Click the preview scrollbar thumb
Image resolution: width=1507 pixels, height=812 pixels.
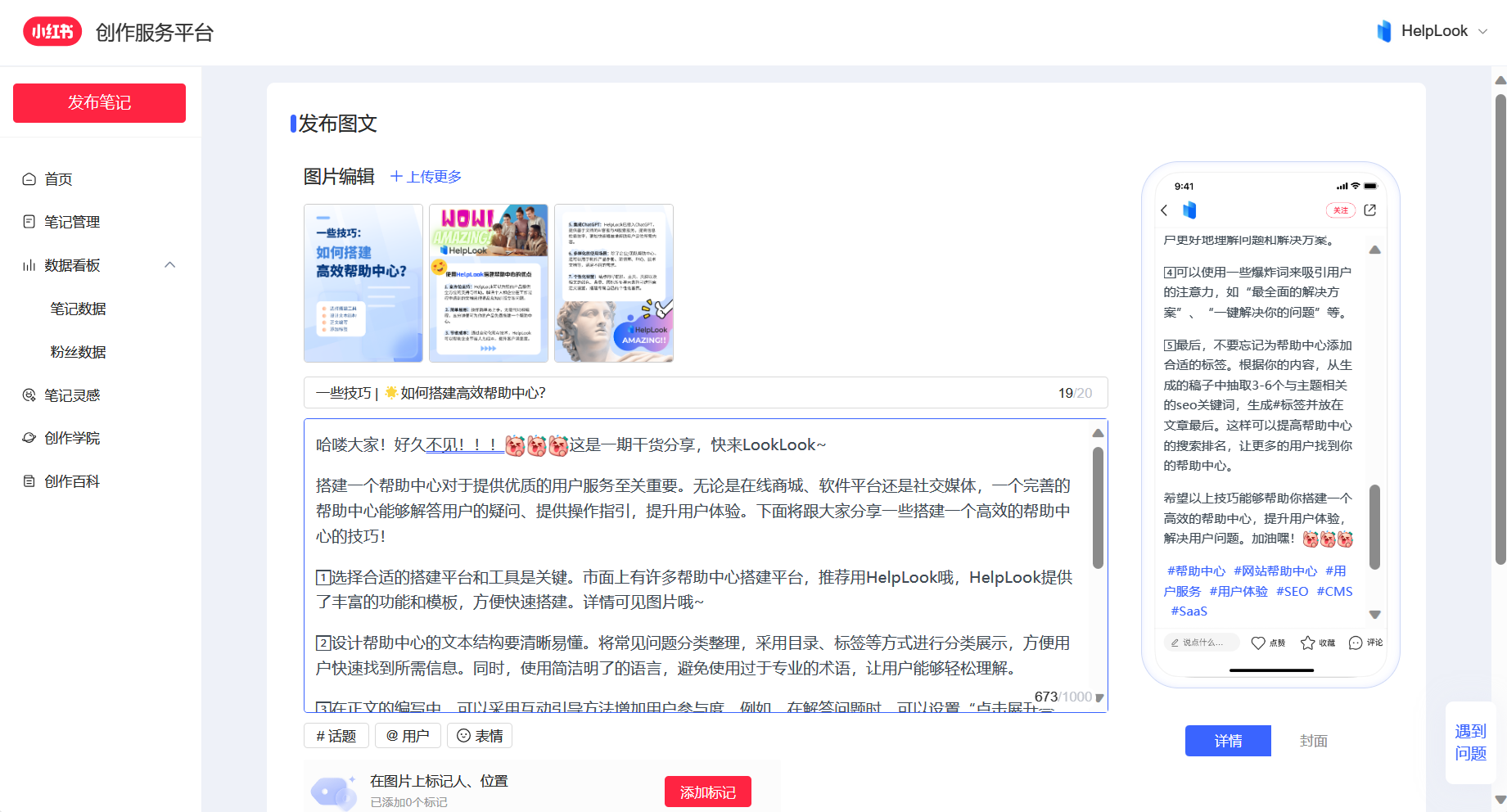[1375, 527]
